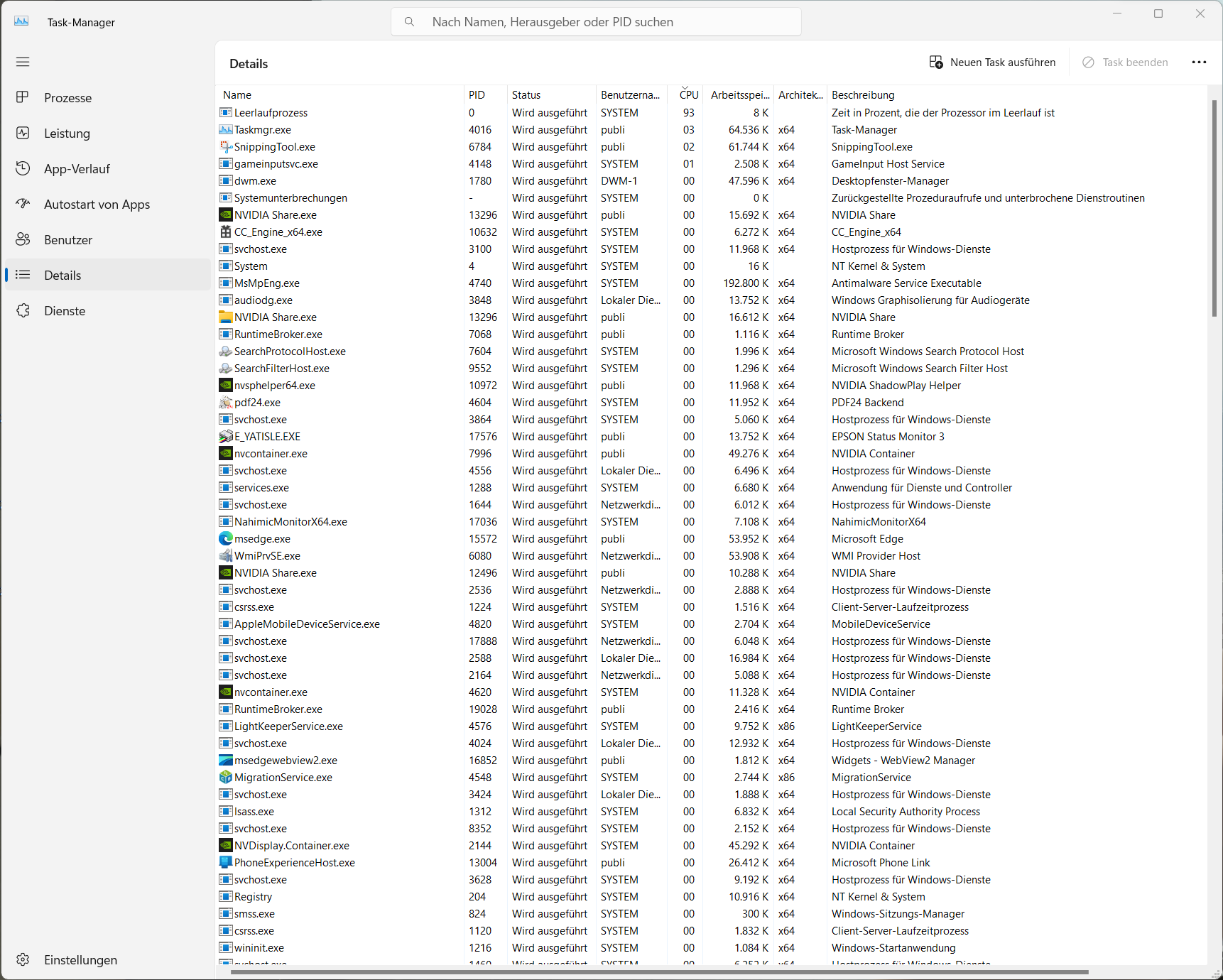Click the nvsphelper64.exe NVIDIA icon
This screenshot has width=1223, height=980.
point(226,386)
